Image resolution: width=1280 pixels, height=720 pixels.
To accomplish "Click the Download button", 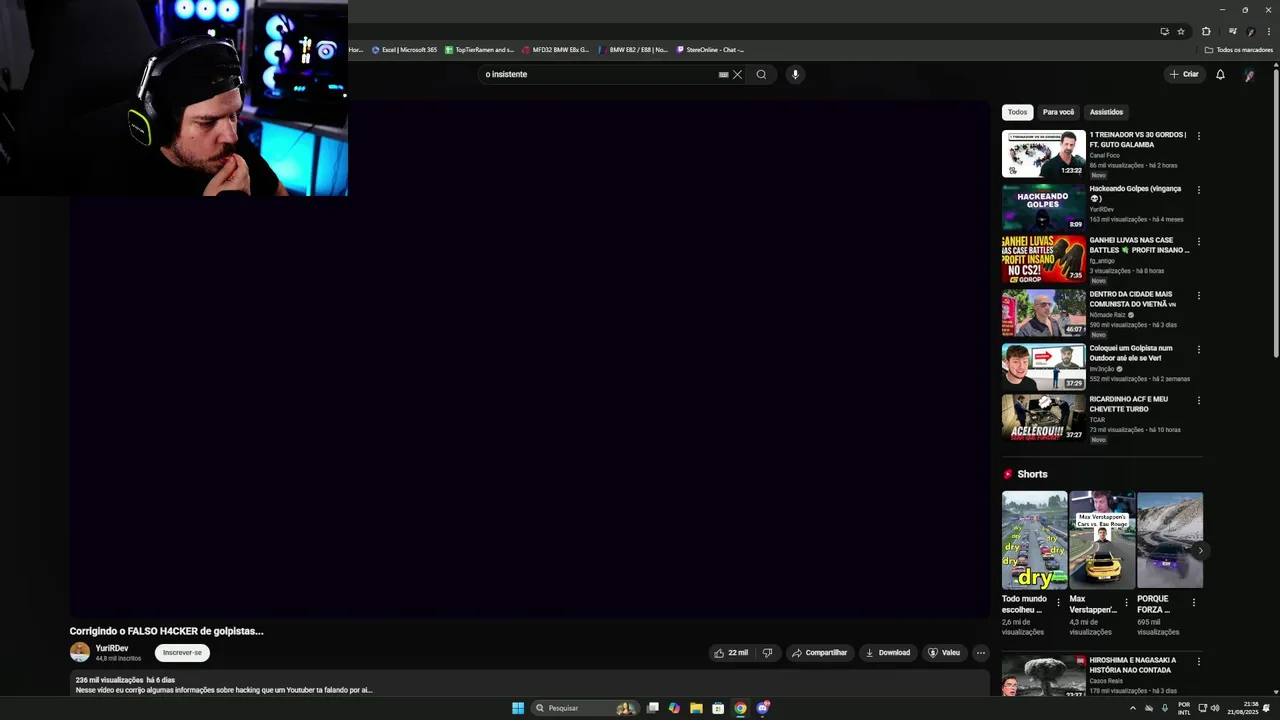I will (x=888, y=653).
